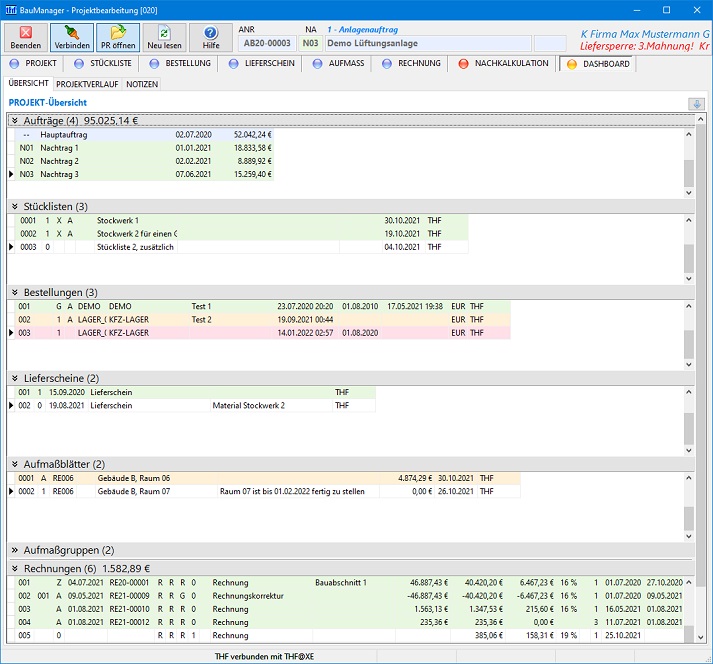
Task: Select invoice RE20-00001 row
Action: point(349,583)
